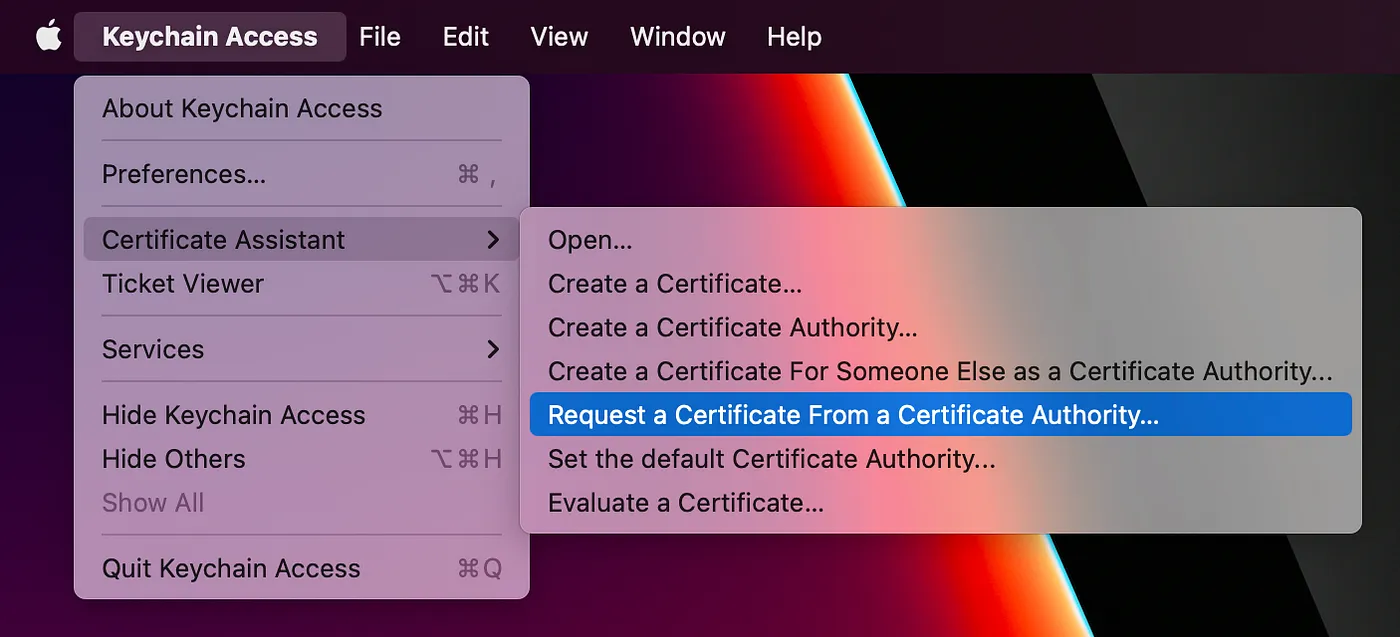Image resolution: width=1400 pixels, height=637 pixels.
Task: Choose Set the default Certificate Authority…
Action: [940, 459]
